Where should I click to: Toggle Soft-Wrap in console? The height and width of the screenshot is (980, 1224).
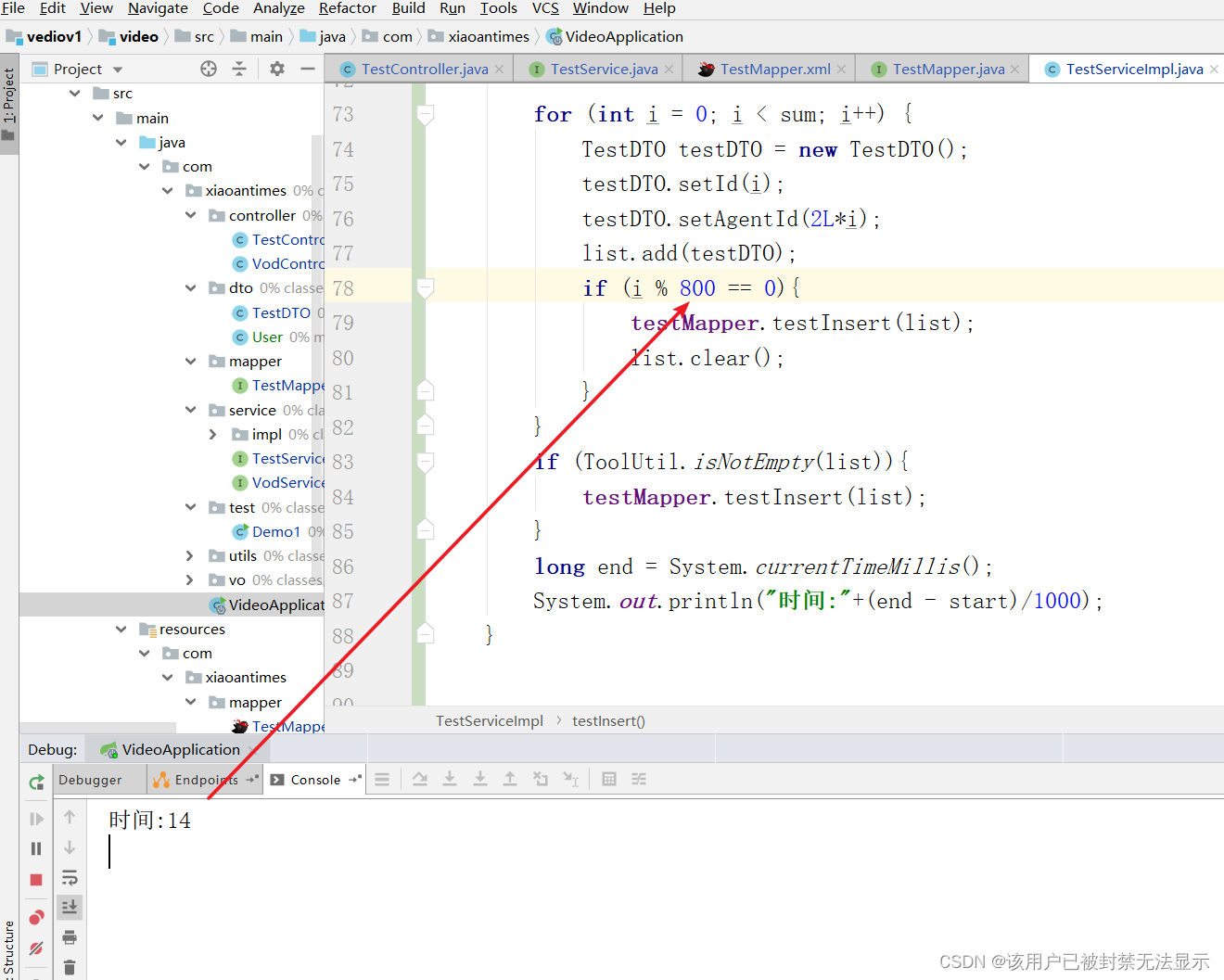(x=70, y=878)
